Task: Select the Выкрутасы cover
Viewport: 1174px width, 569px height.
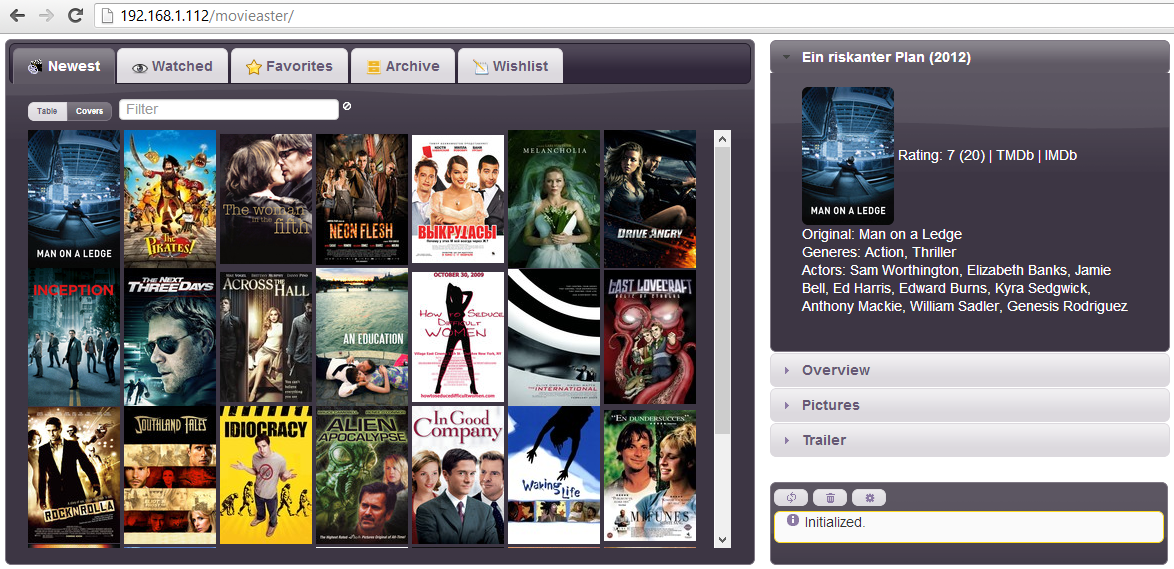Action: pyautogui.click(x=458, y=198)
